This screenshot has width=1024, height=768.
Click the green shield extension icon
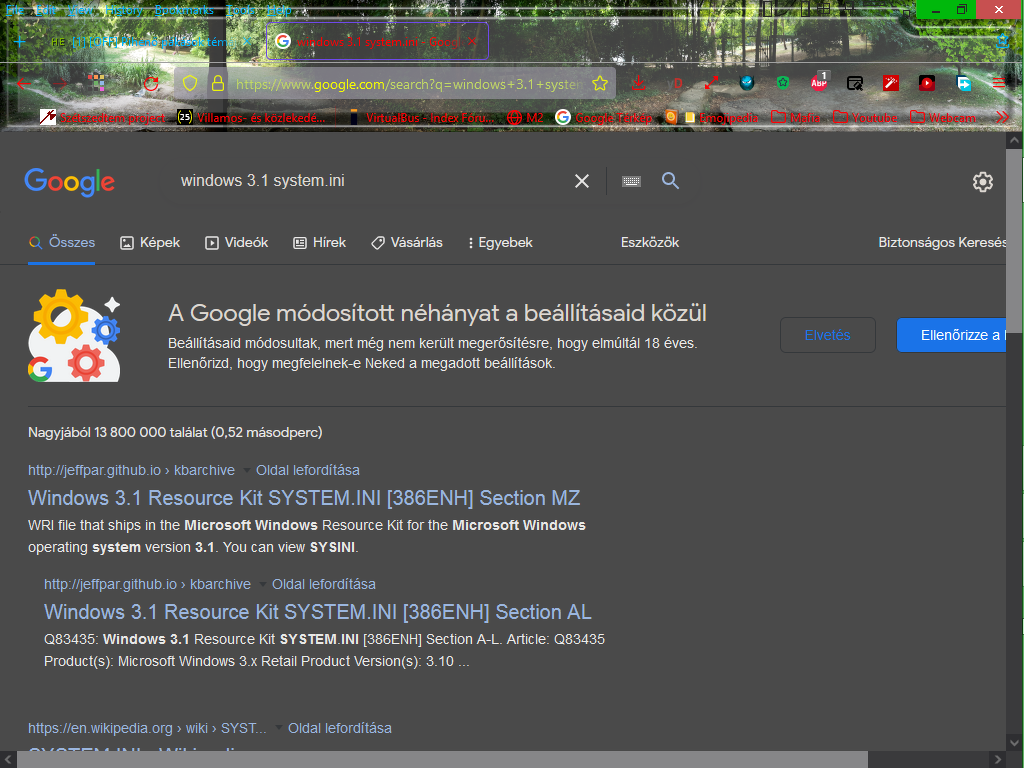pos(782,83)
